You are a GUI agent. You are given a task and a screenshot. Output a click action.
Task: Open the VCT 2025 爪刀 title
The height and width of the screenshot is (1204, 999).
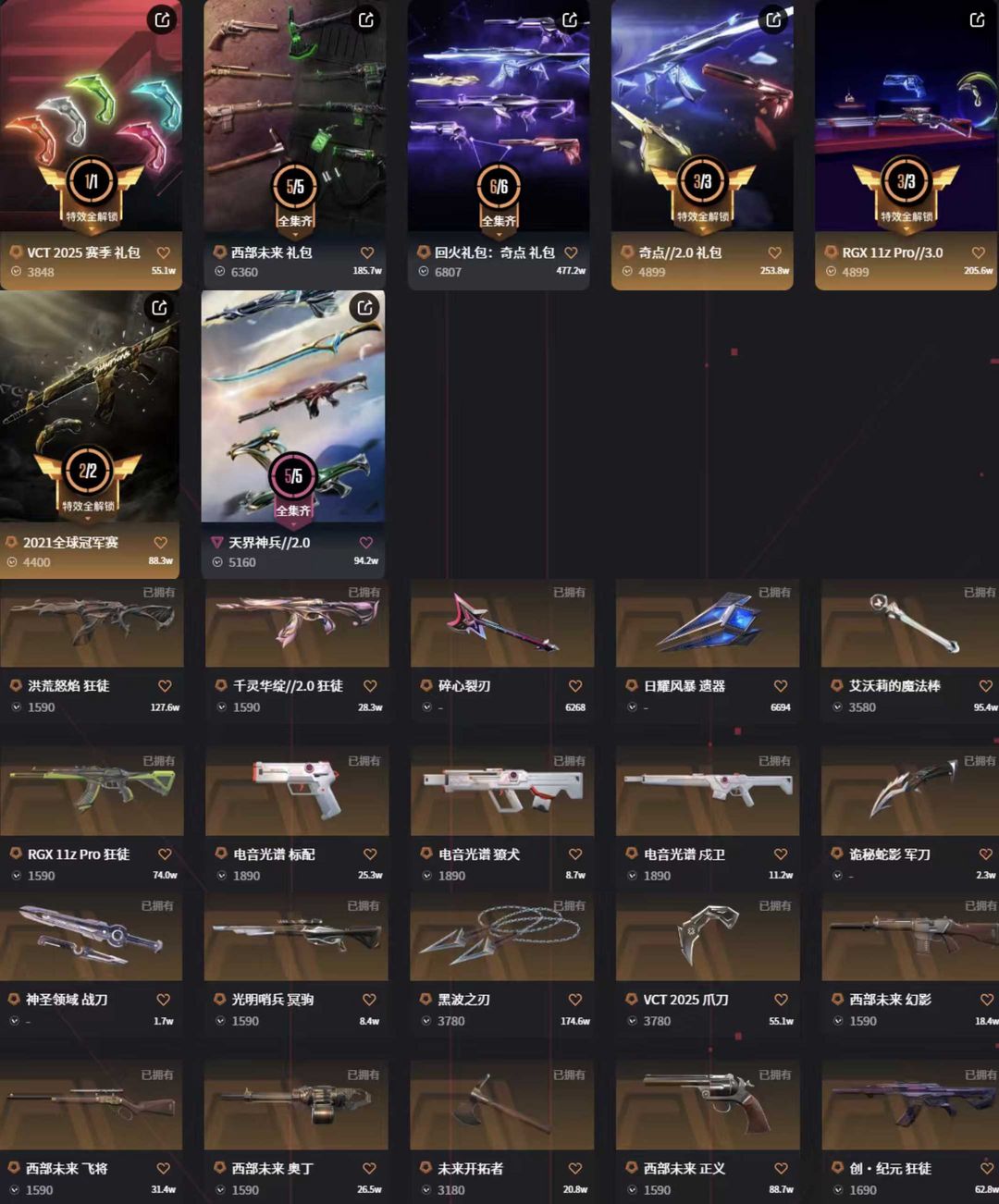(x=685, y=1000)
